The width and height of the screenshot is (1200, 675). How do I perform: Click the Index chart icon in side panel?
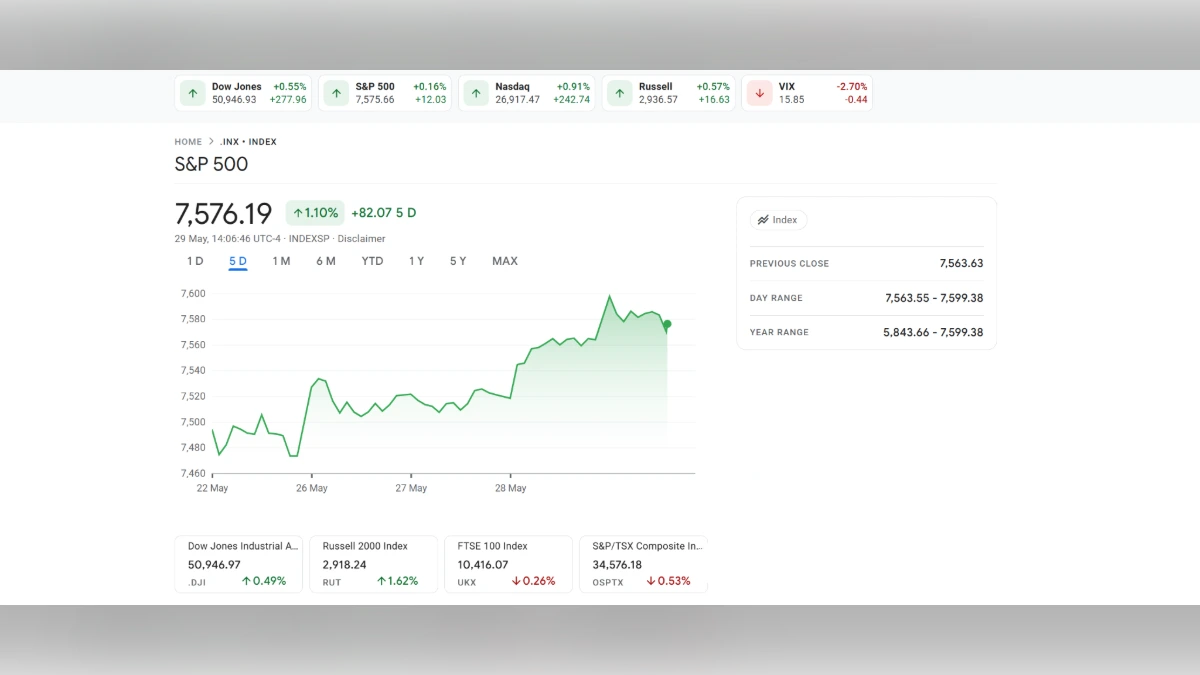(x=763, y=220)
